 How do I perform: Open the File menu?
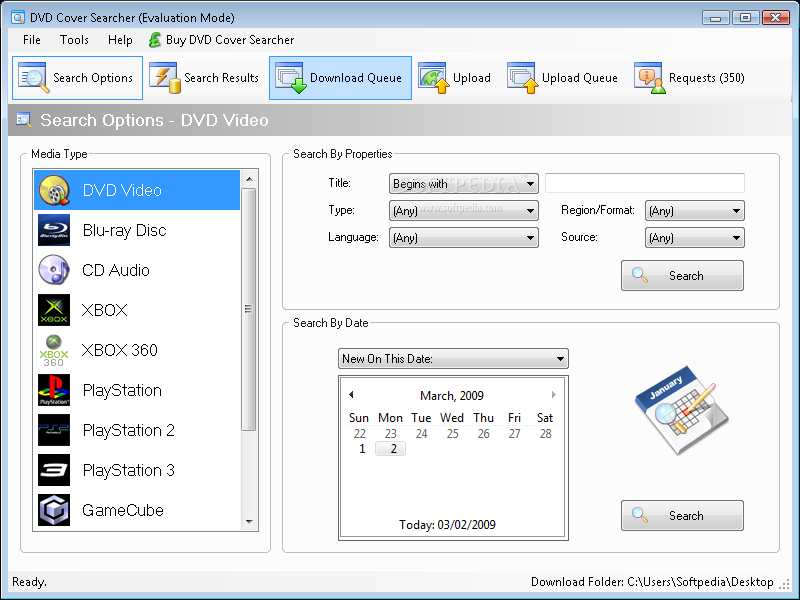tap(32, 40)
